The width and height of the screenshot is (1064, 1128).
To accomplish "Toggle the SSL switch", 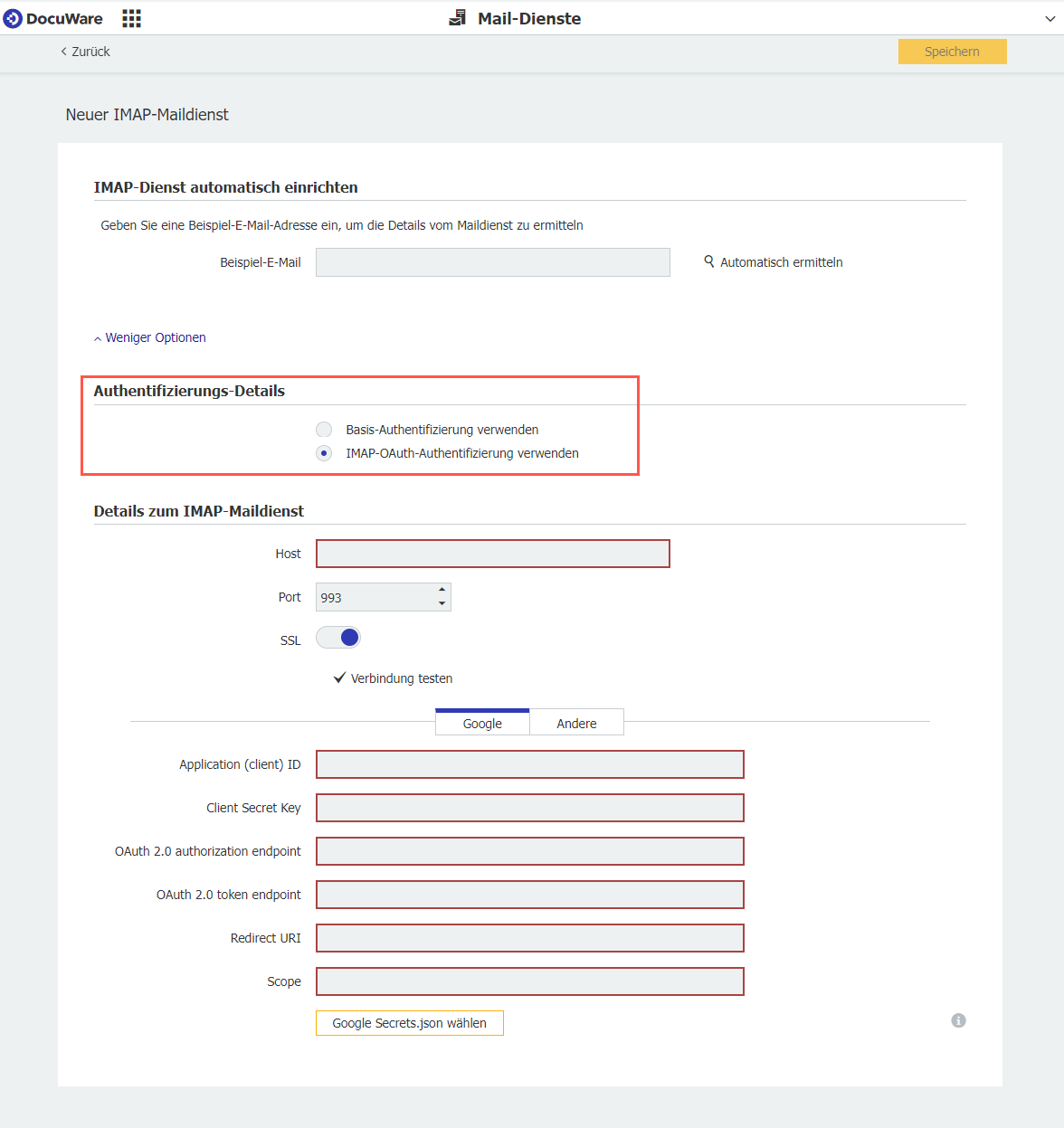I will [338, 638].
